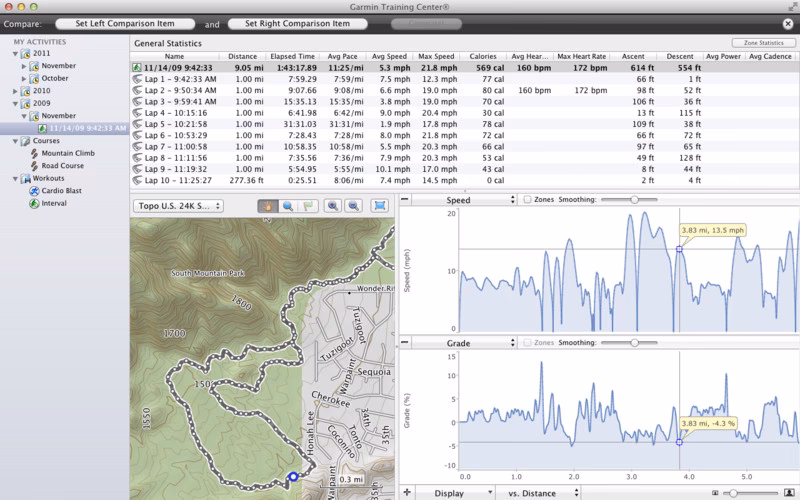Screen dimensions: 800x500
Task: Click the Workouts folder icon
Action: point(26,179)
